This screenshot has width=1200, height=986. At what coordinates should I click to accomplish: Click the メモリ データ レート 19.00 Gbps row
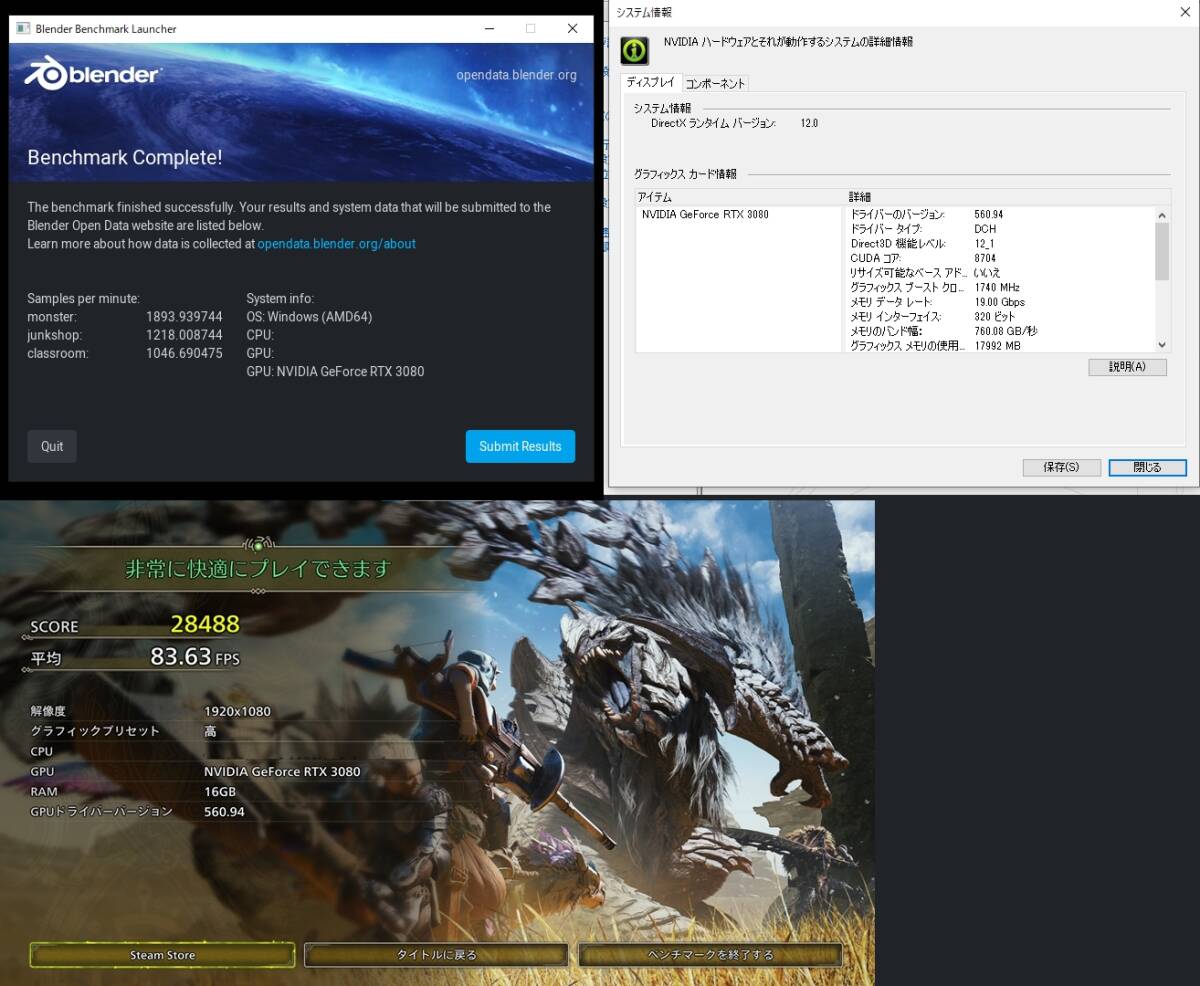tap(1000, 302)
